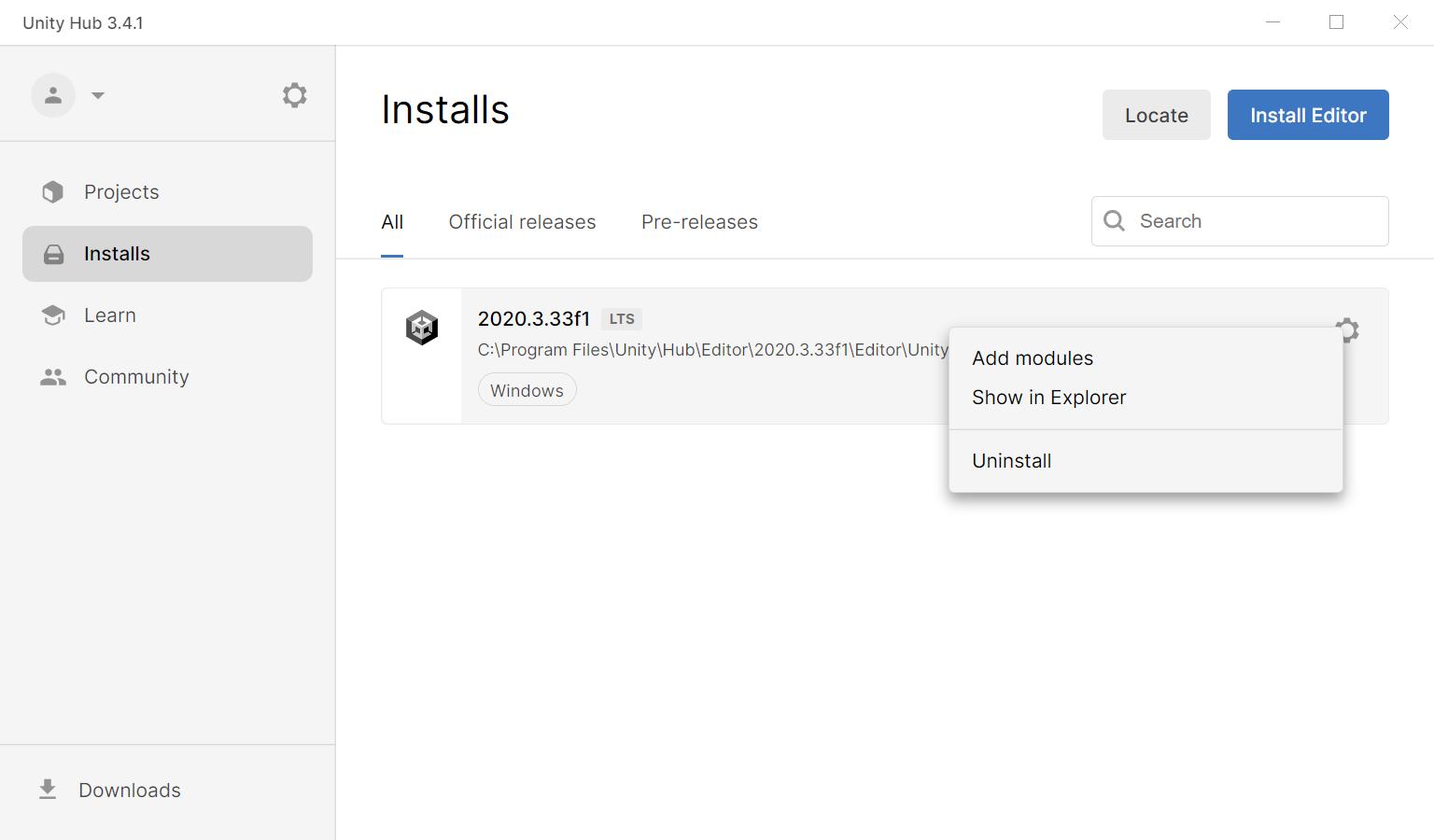Click the editor install path text
Viewport: 1434px width, 840px height.
click(x=713, y=350)
